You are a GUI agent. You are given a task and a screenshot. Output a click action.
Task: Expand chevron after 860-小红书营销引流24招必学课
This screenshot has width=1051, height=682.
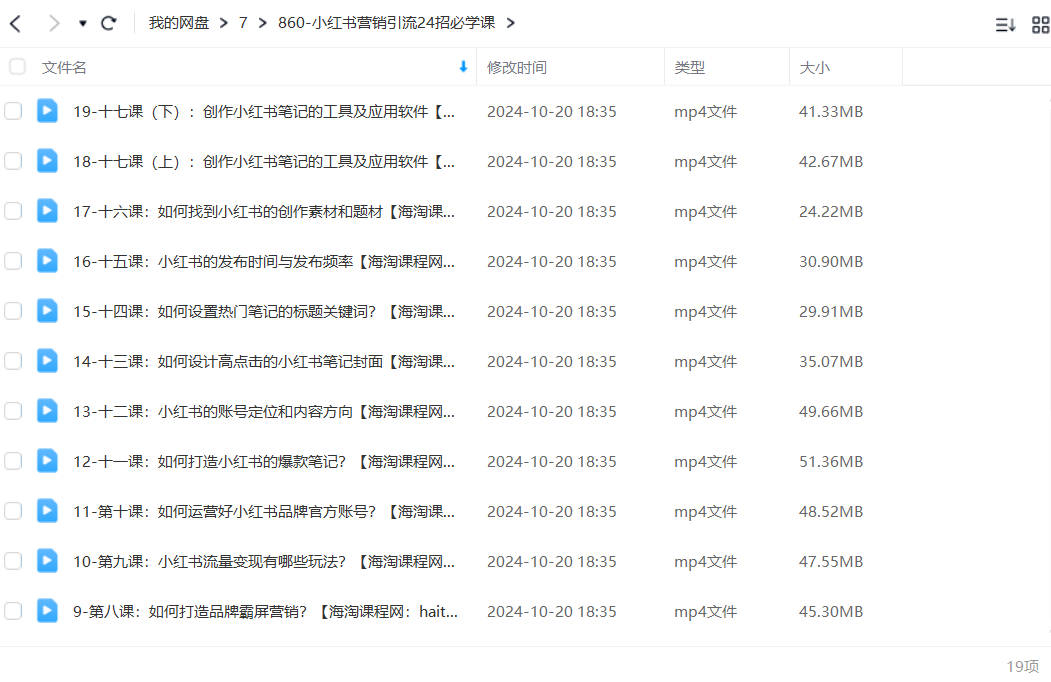point(511,23)
